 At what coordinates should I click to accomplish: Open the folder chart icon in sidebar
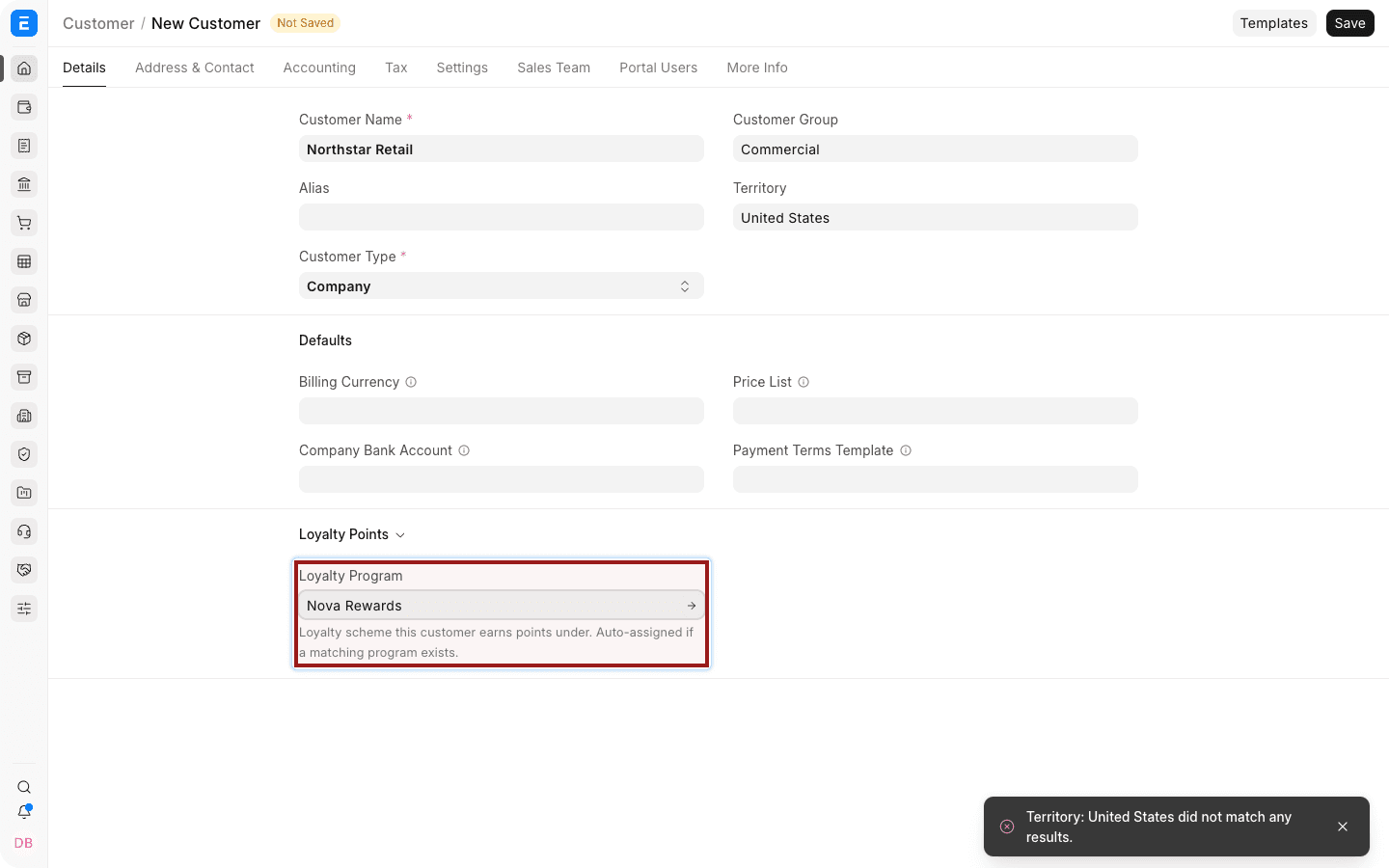(x=24, y=493)
